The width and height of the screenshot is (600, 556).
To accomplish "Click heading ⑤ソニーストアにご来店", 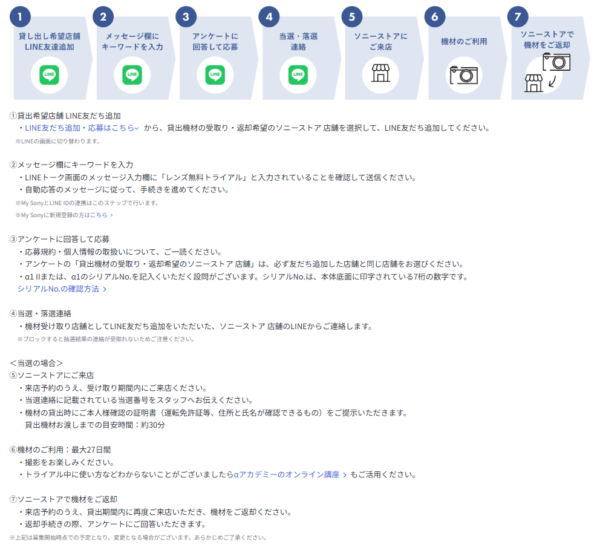I will (51, 375).
